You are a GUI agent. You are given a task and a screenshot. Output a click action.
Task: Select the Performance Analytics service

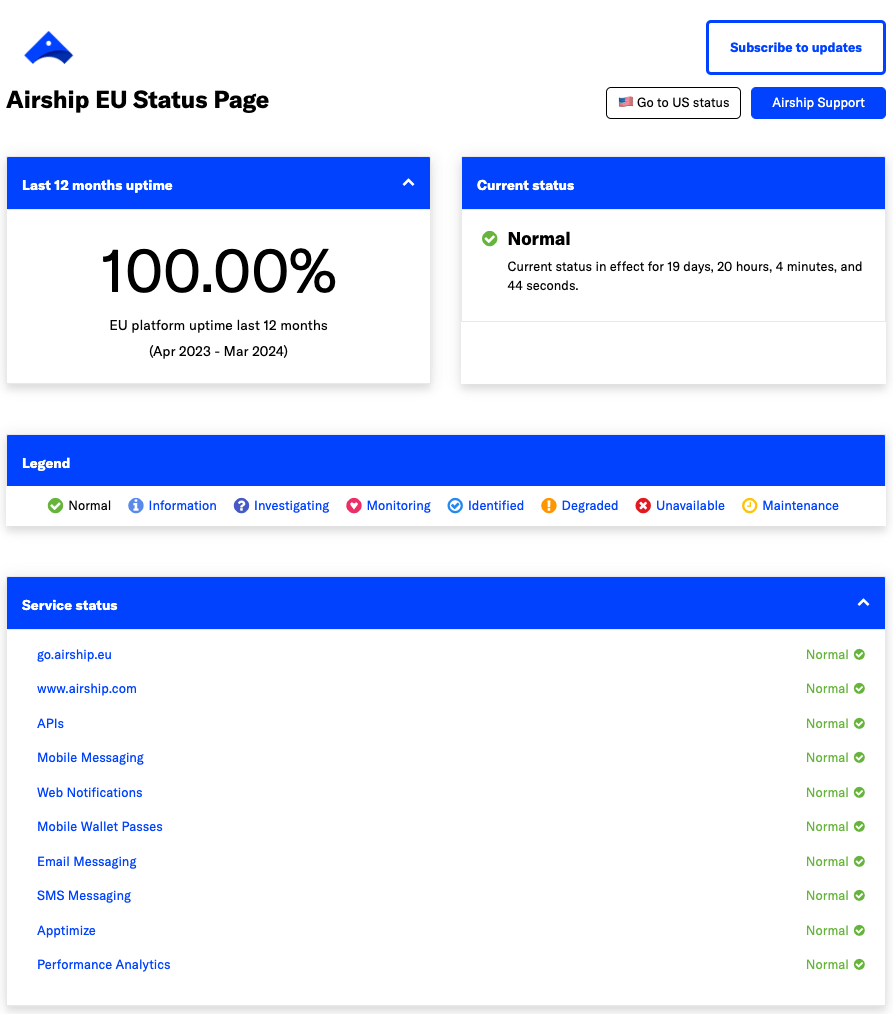(x=104, y=965)
